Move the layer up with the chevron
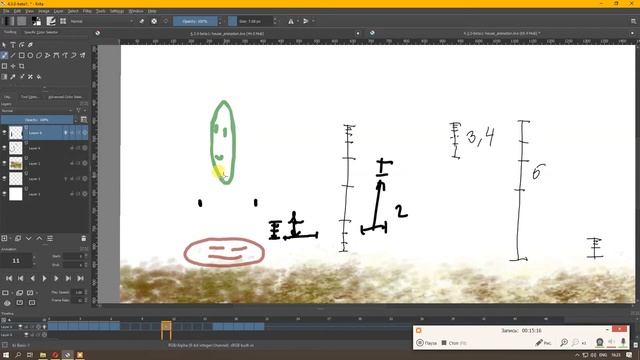 click(39, 238)
